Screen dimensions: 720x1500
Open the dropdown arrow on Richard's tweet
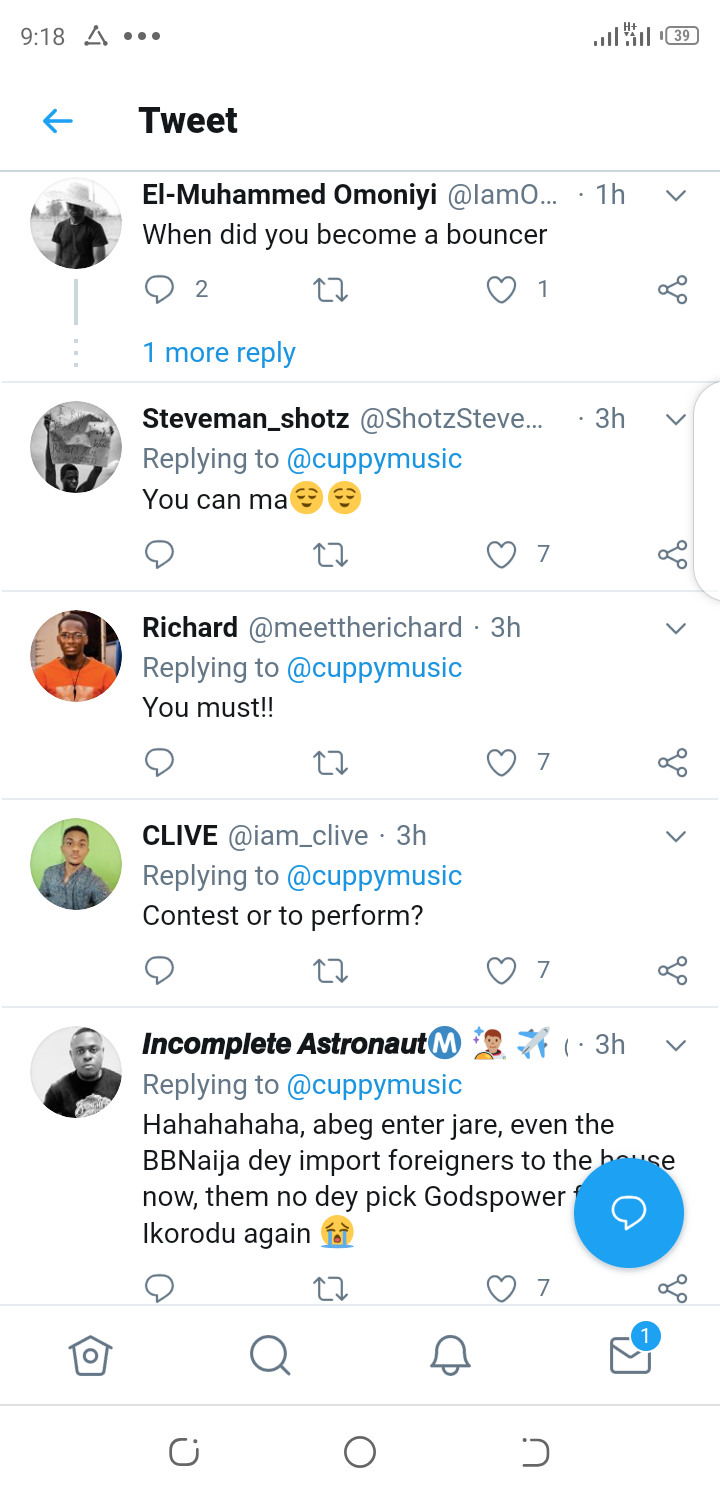[x=676, y=628]
